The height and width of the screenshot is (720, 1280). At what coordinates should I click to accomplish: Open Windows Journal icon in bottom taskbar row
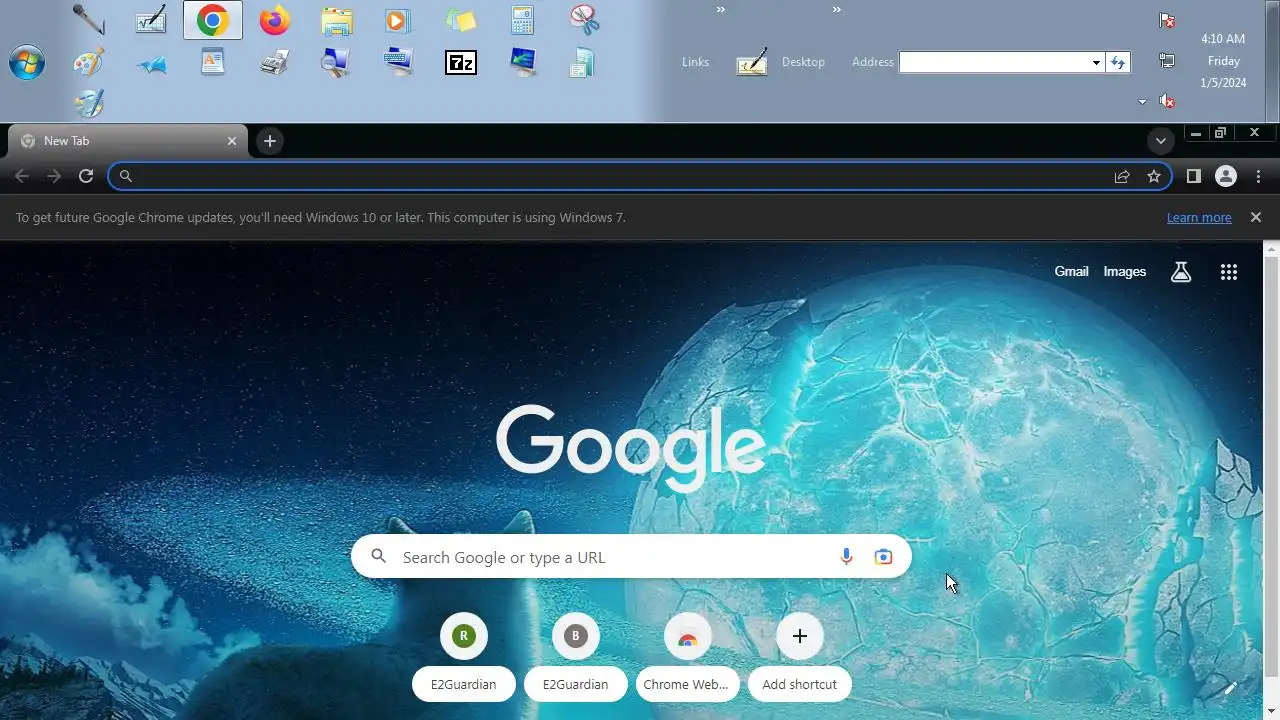tap(88, 103)
